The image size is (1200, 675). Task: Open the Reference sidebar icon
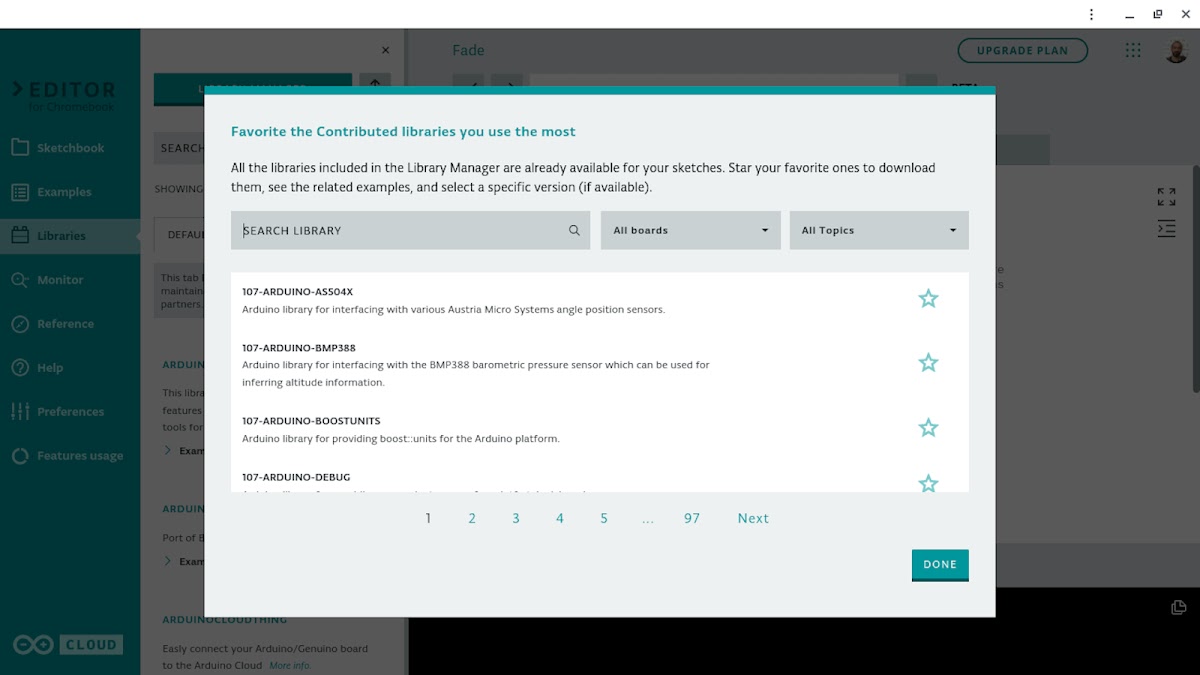[x=20, y=324]
